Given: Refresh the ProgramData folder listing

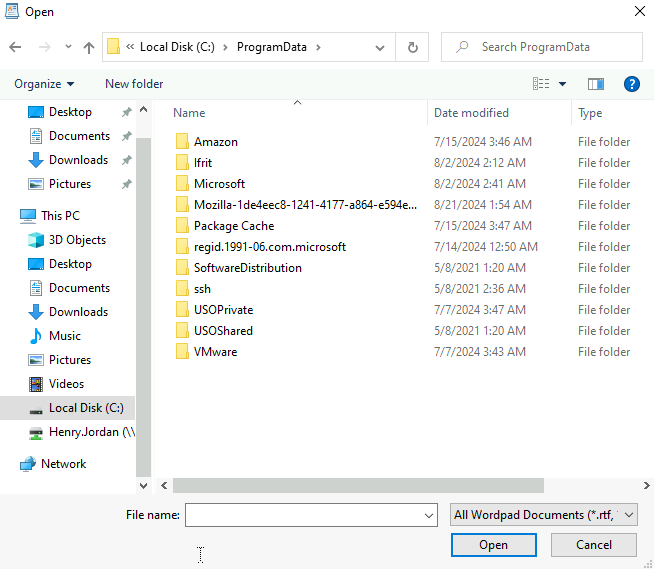Looking at the screenshot, I should point(413,47).
